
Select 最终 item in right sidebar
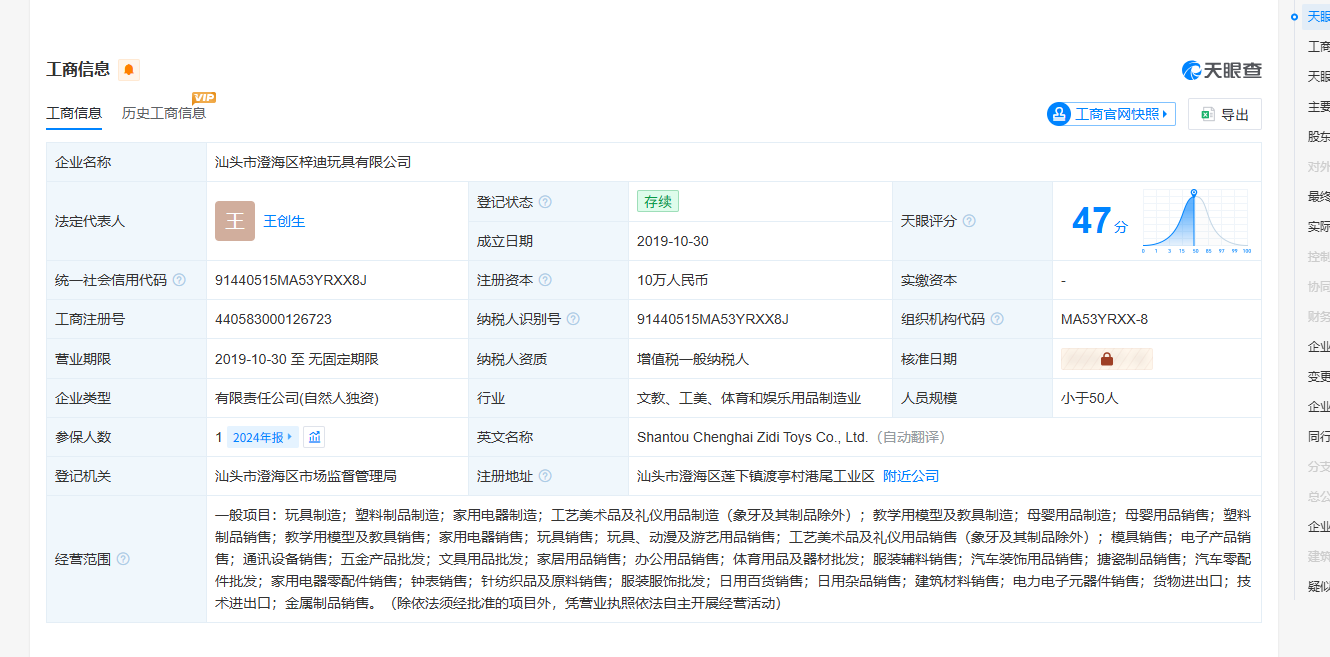click(1319, 197)
